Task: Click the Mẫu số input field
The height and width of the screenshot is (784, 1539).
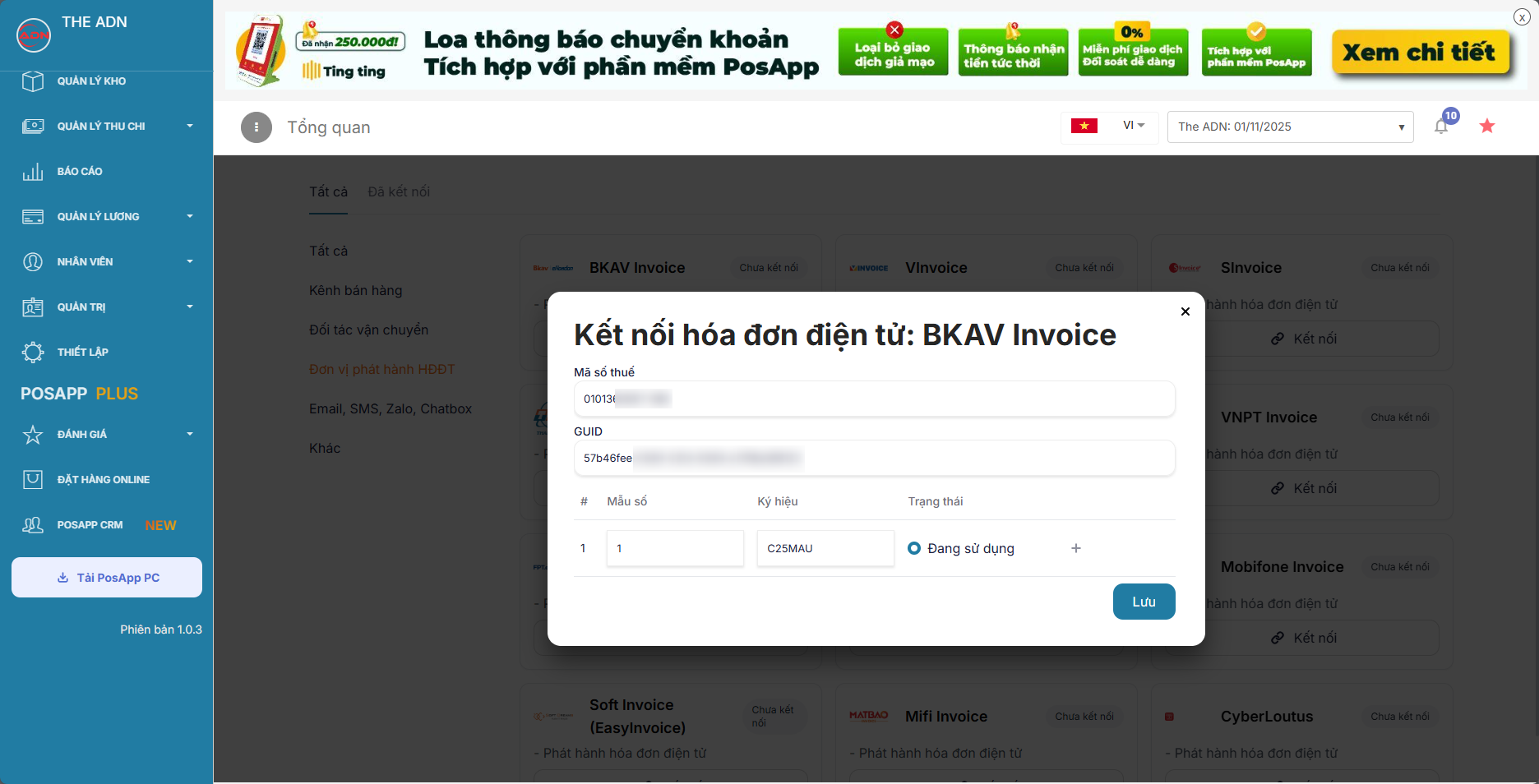Action: [x=675, y=548]
